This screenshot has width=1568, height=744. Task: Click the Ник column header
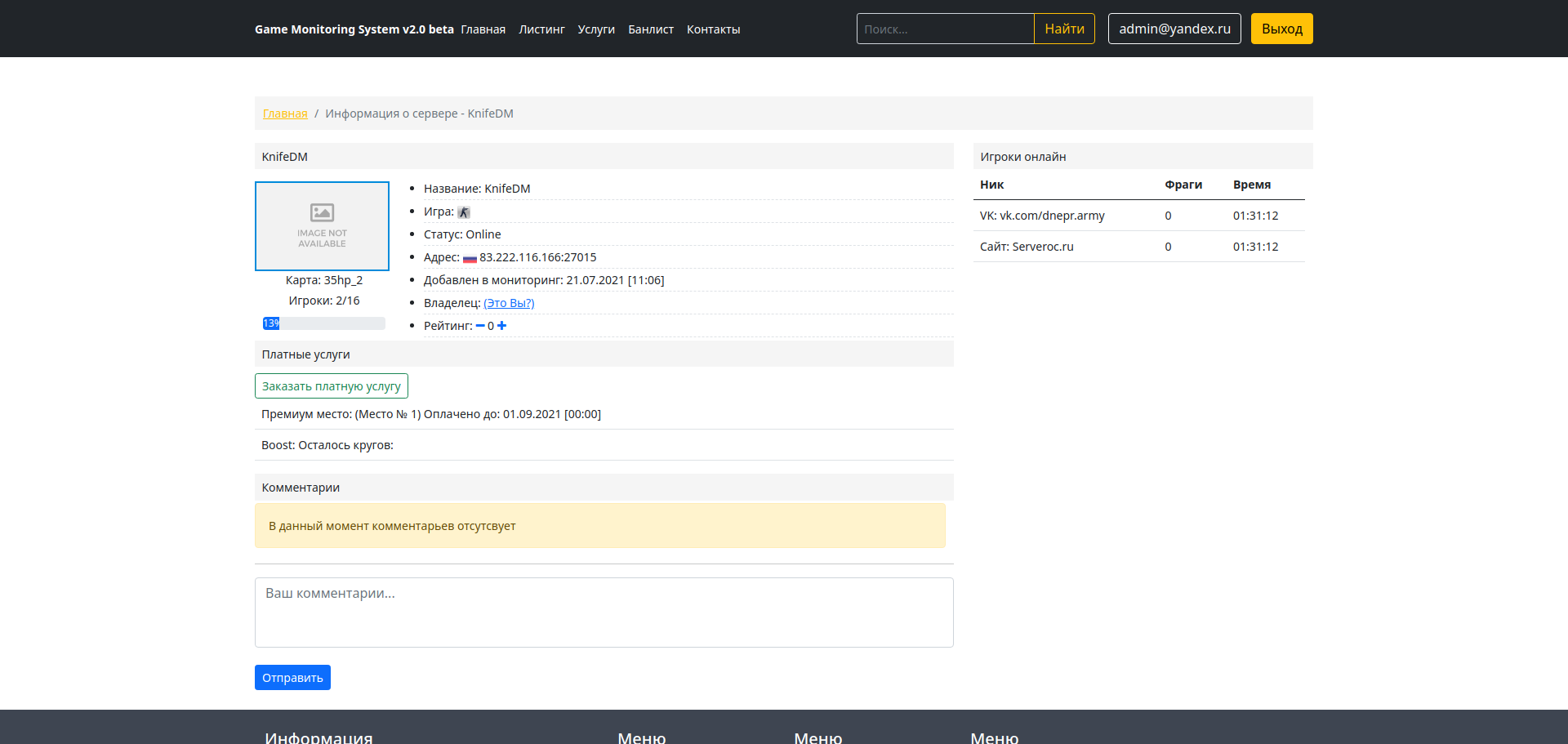(x=991, y=185)
